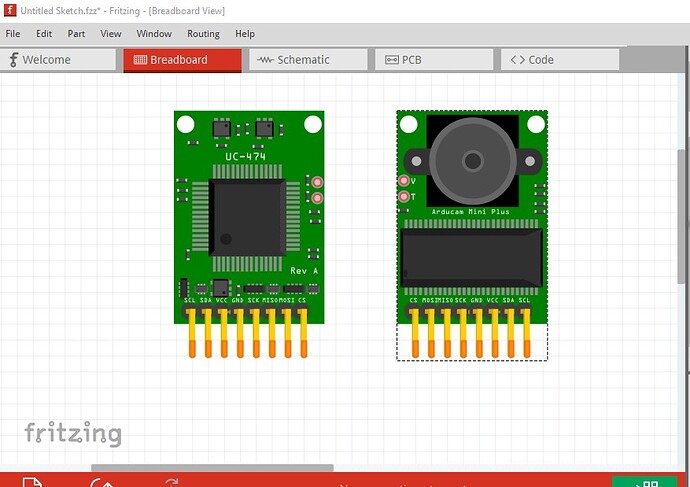Click the MISO pin on Arducam Mini Plus
The image size is (690, 487).
pyautogui.click(x=447, y=333)
